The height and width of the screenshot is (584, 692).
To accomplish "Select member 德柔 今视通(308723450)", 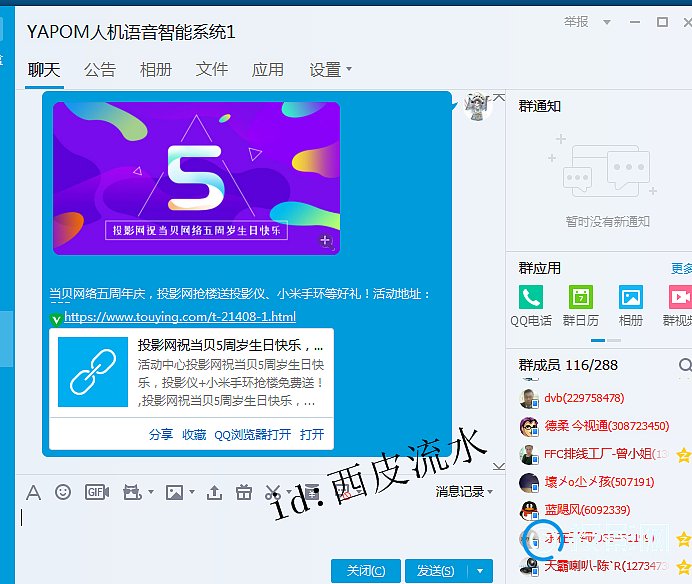I will (607, 426).
